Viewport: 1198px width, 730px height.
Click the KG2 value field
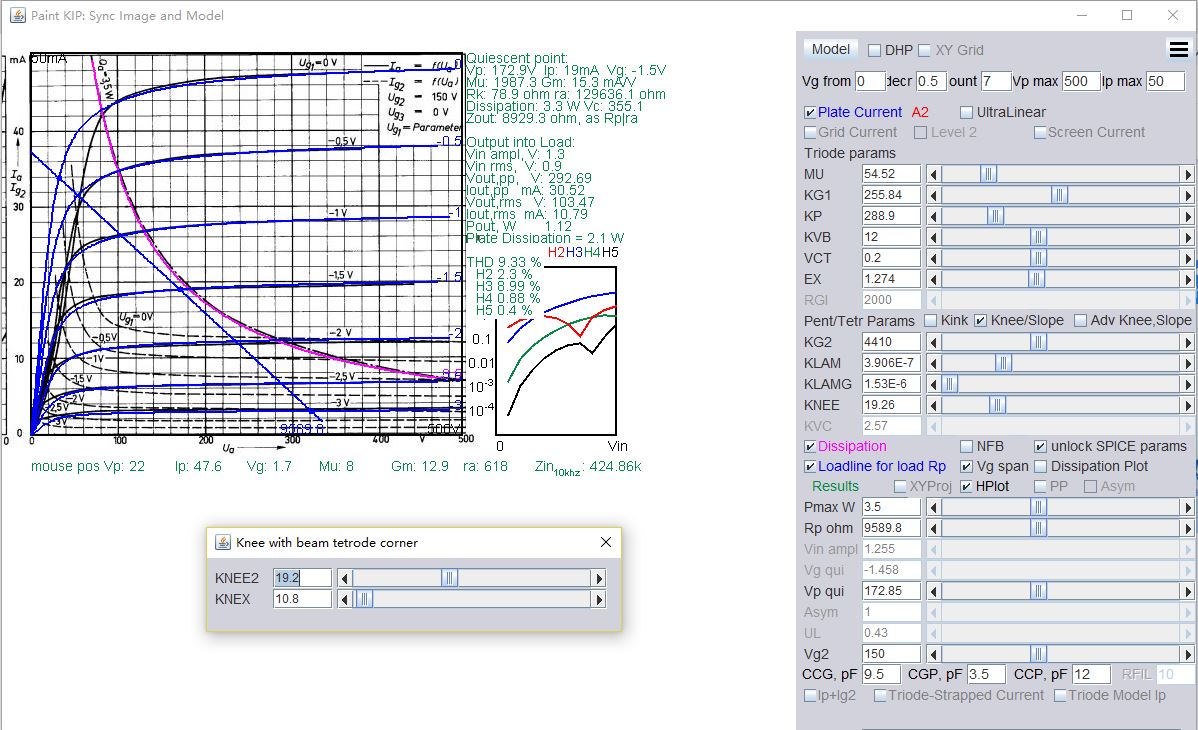click(x=891, y=342)
